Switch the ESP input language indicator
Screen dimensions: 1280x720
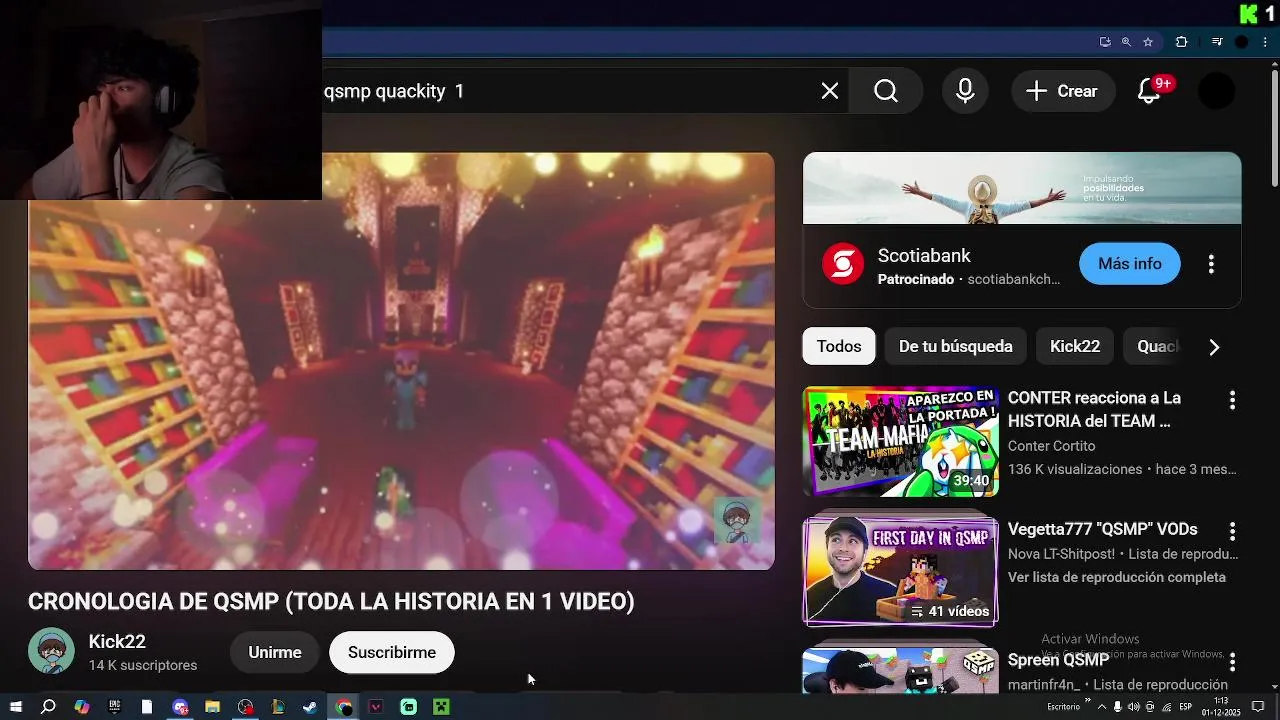1186,706
